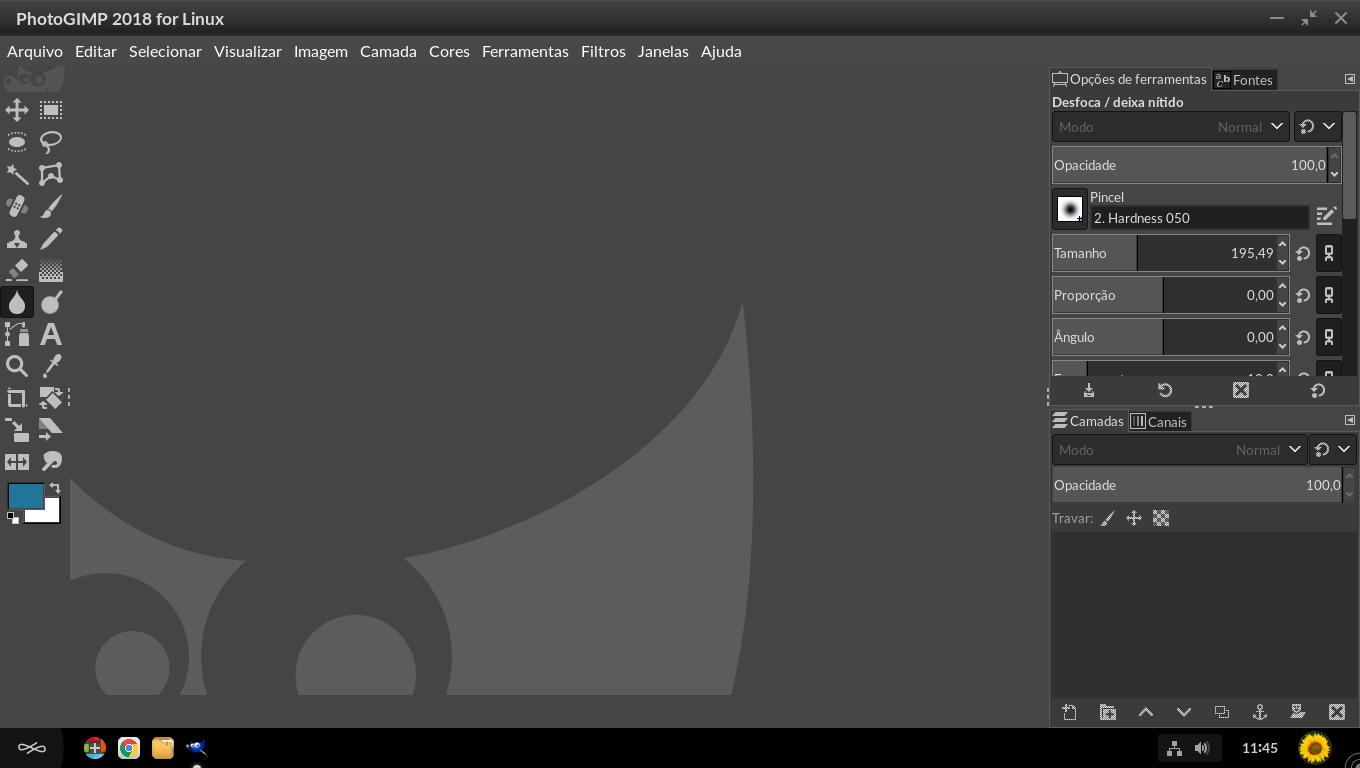
Task: Select the Move tool
Action: click(17, 110)
